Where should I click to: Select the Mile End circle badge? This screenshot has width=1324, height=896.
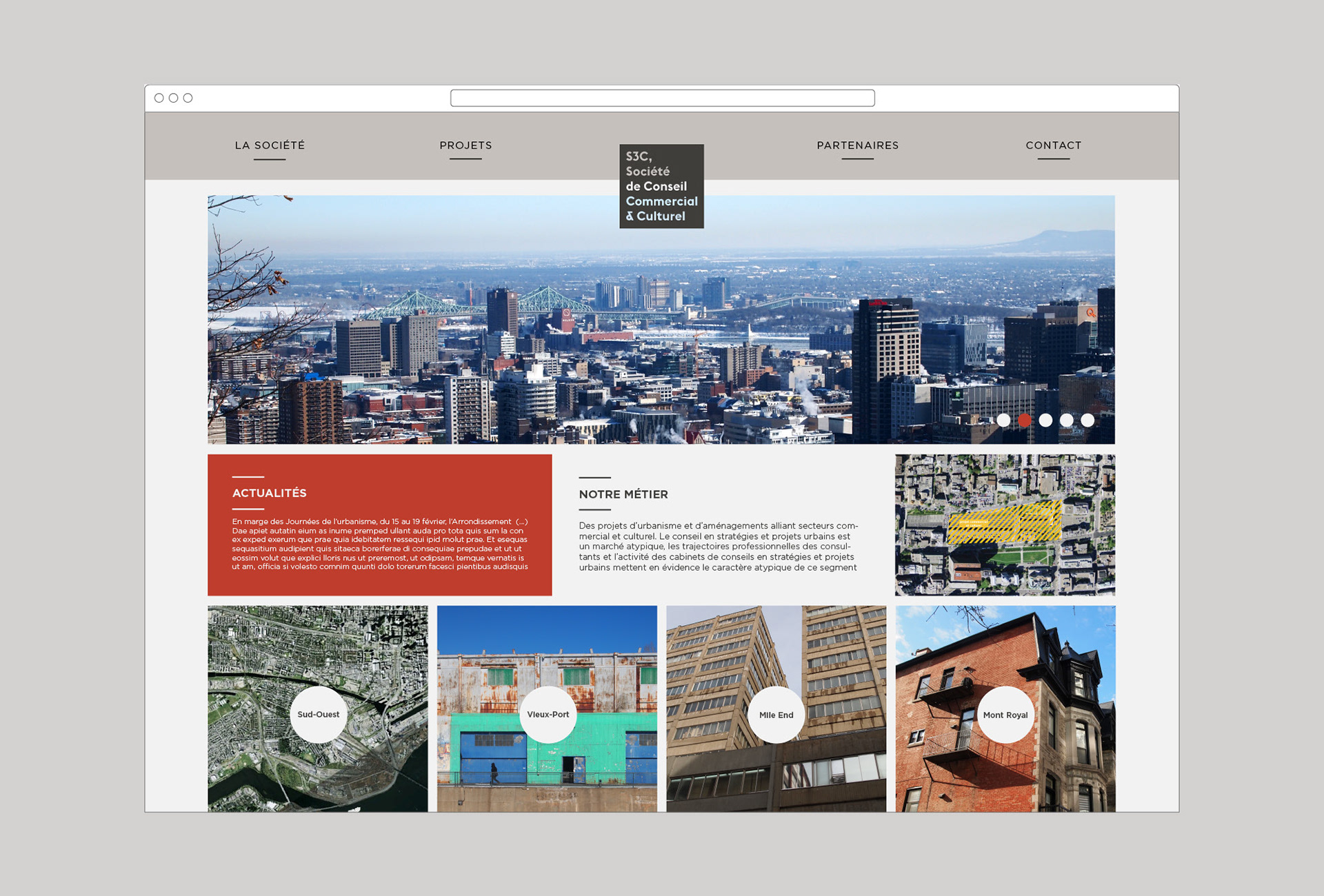776,715
